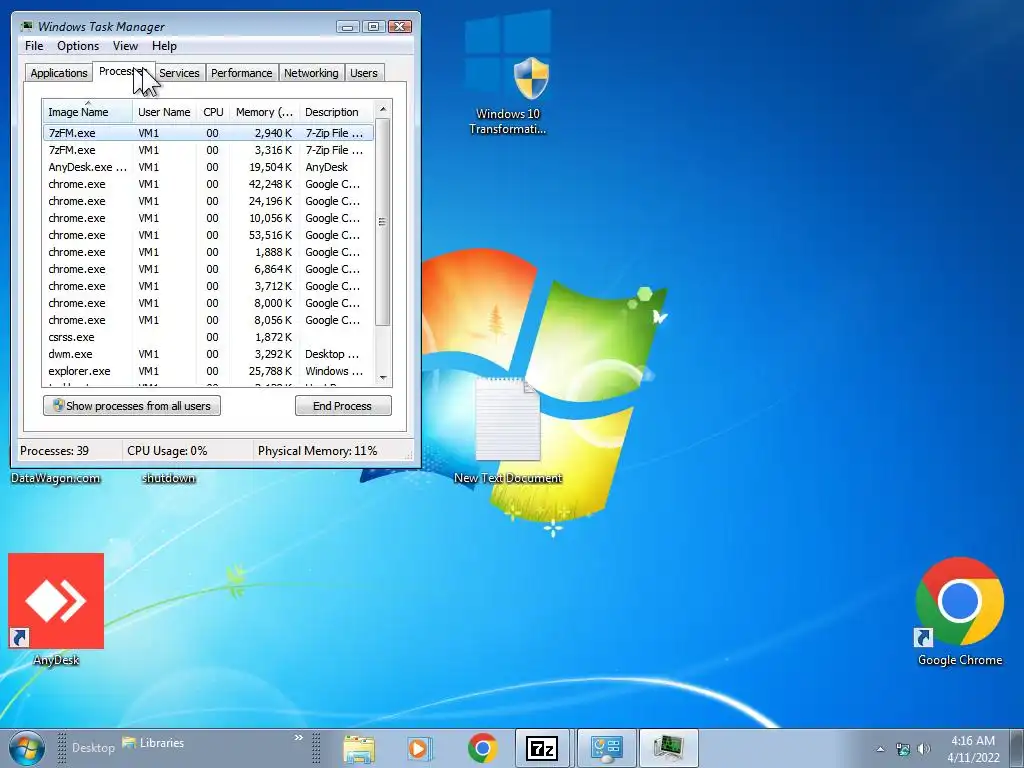Click the volume speaker tray icon
The width and height of the screenshot is (1024, 768).
[x=923, y=749]
